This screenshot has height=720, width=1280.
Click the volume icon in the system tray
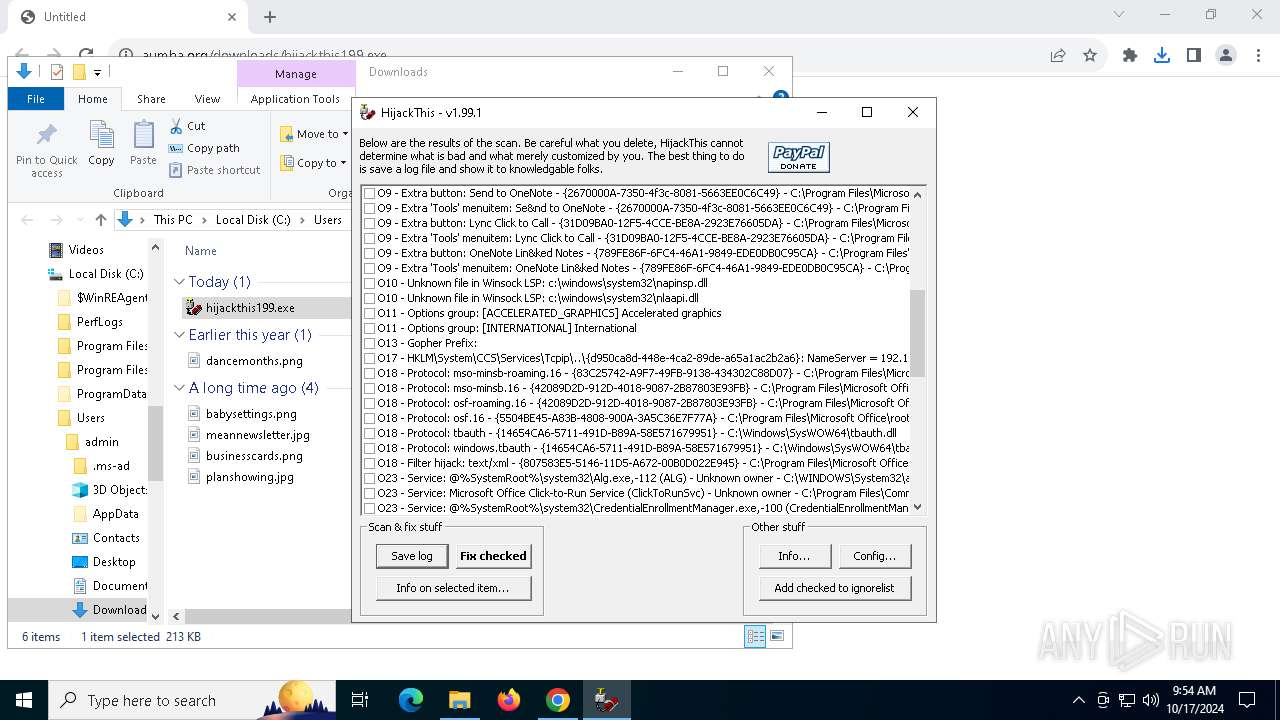click(1151, 700)
